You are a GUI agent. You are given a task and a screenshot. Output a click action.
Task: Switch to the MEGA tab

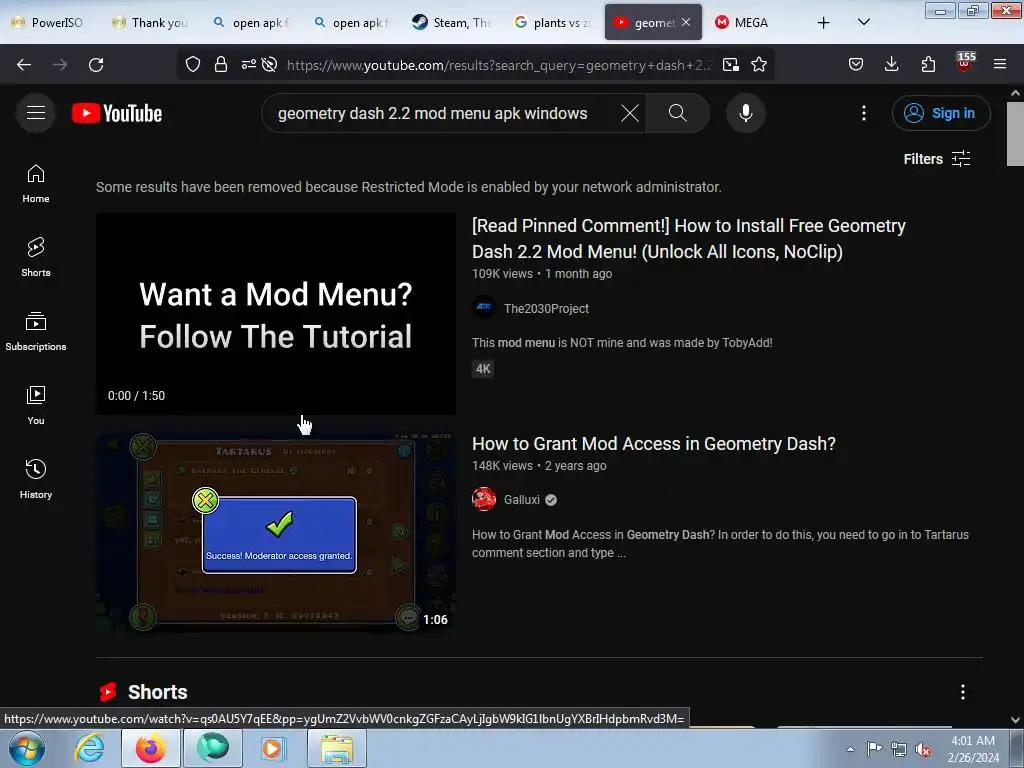(x=752, y=23)
